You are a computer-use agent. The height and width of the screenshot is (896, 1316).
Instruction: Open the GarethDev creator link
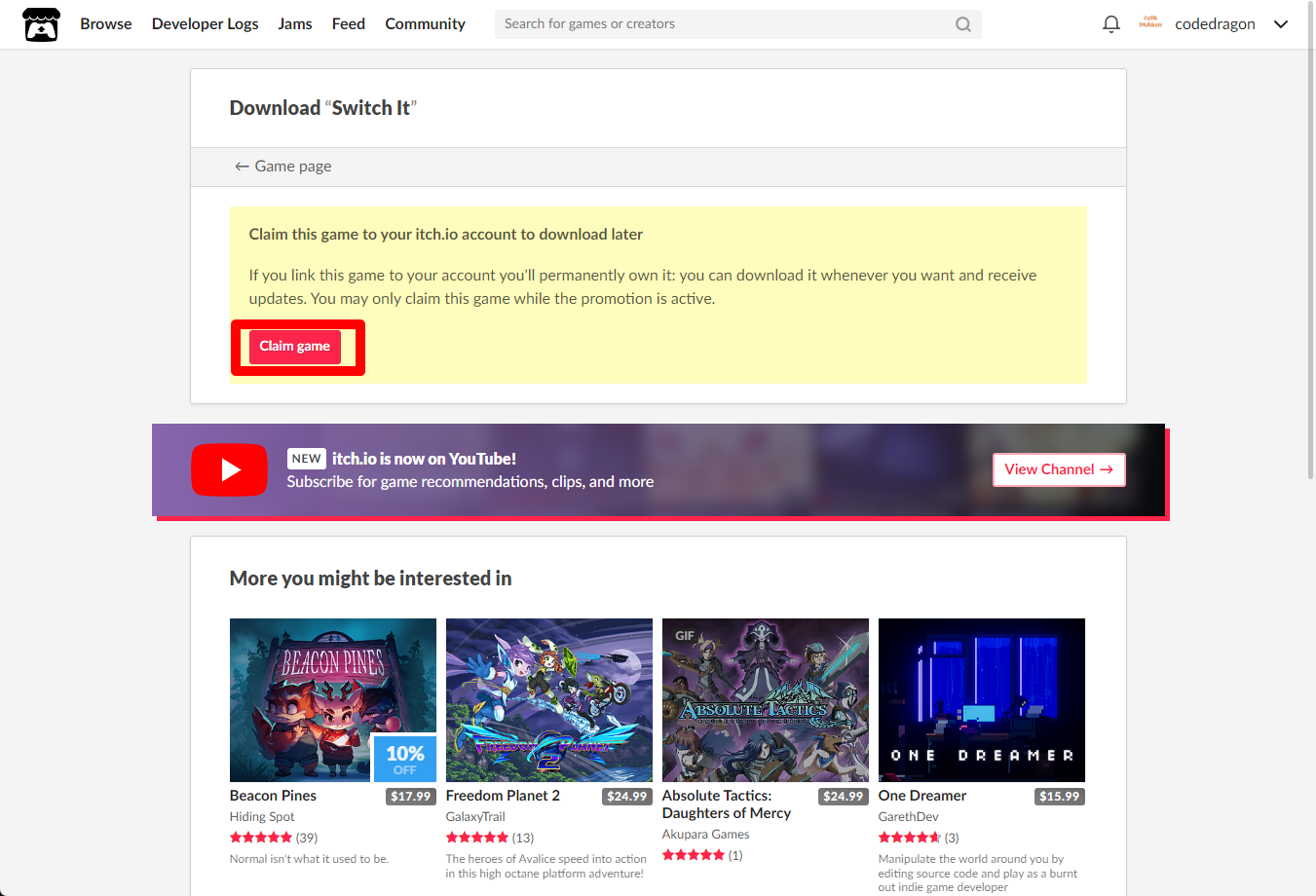tap(909, 817)
